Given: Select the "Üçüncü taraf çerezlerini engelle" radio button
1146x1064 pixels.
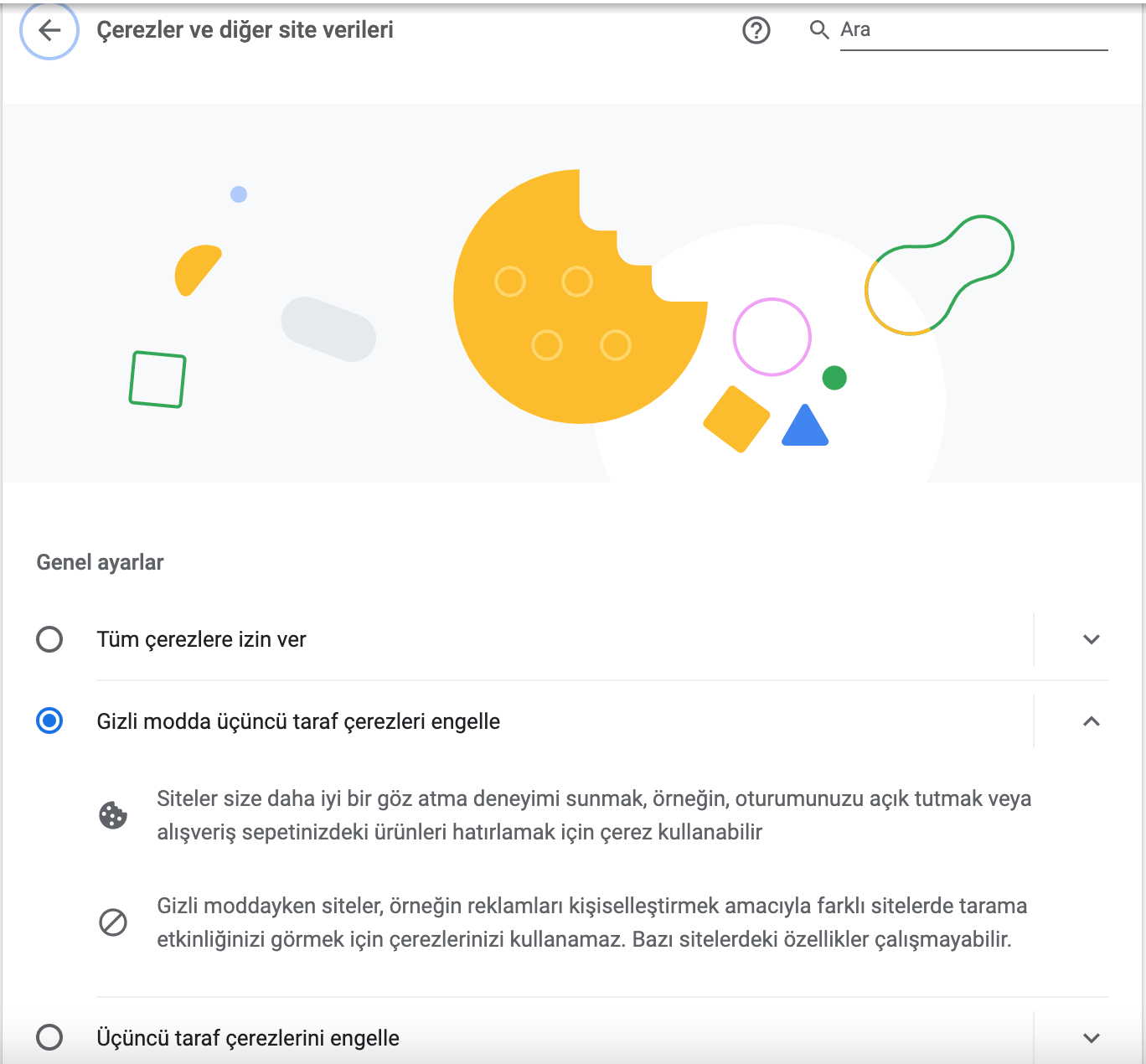Looking at the screenshot, I should tap(49, 1037).
